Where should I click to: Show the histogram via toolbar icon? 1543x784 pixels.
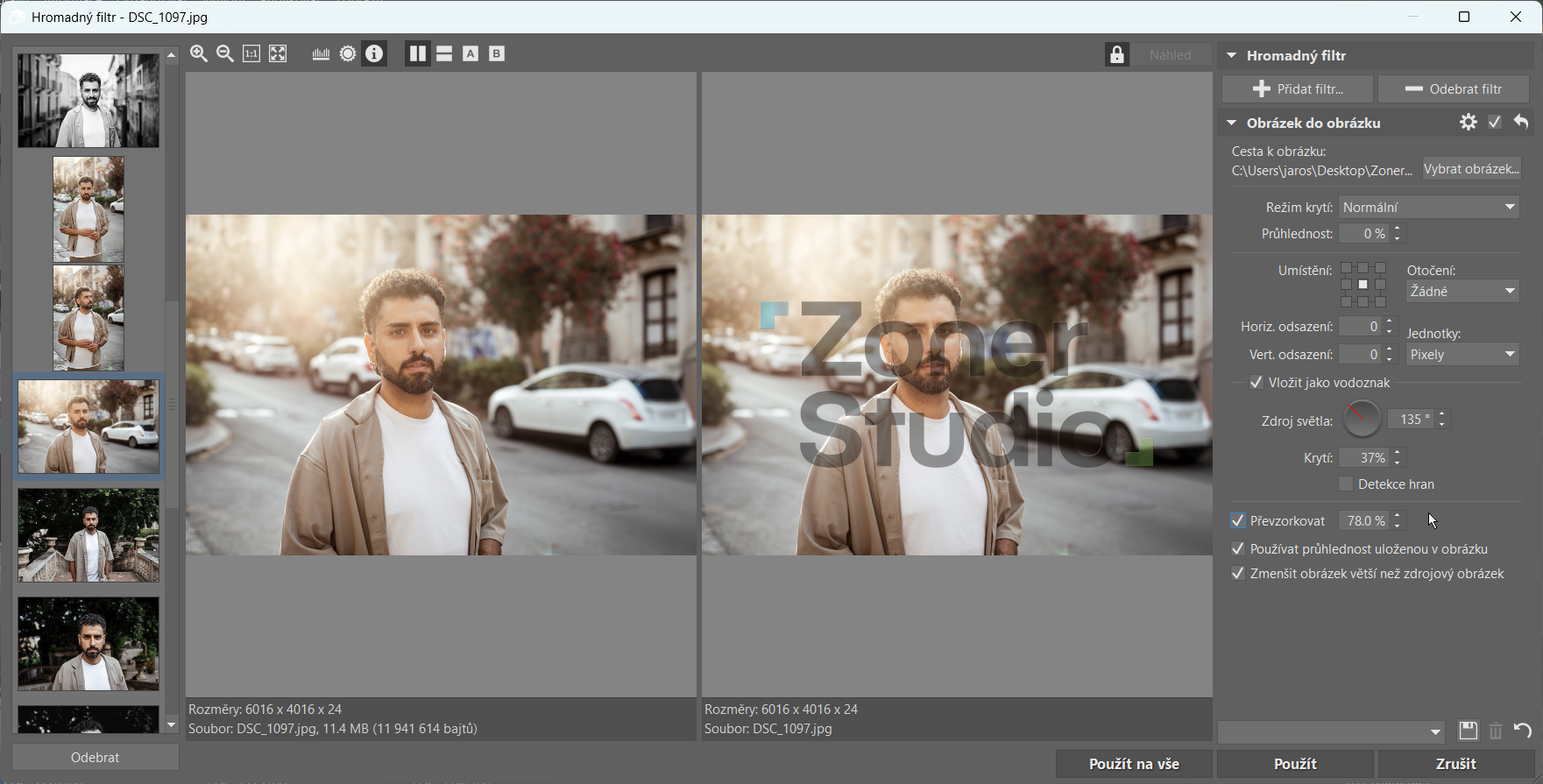(321, 53)
